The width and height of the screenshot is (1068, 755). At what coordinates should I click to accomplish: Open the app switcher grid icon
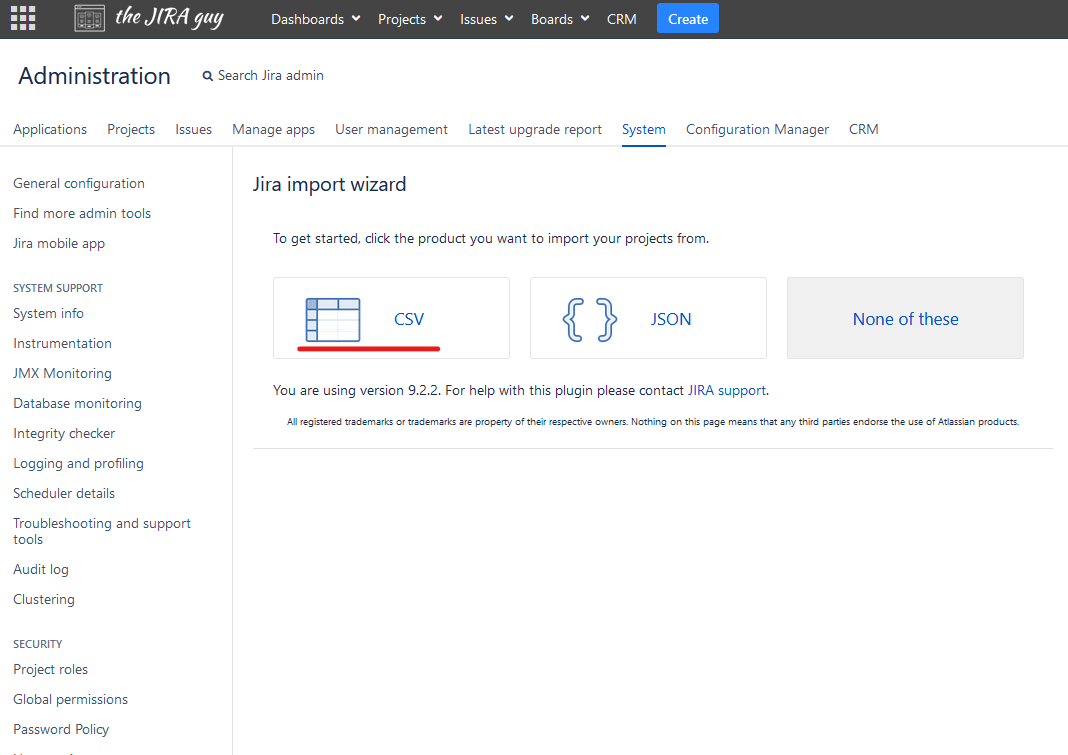[x=22, y=18]
